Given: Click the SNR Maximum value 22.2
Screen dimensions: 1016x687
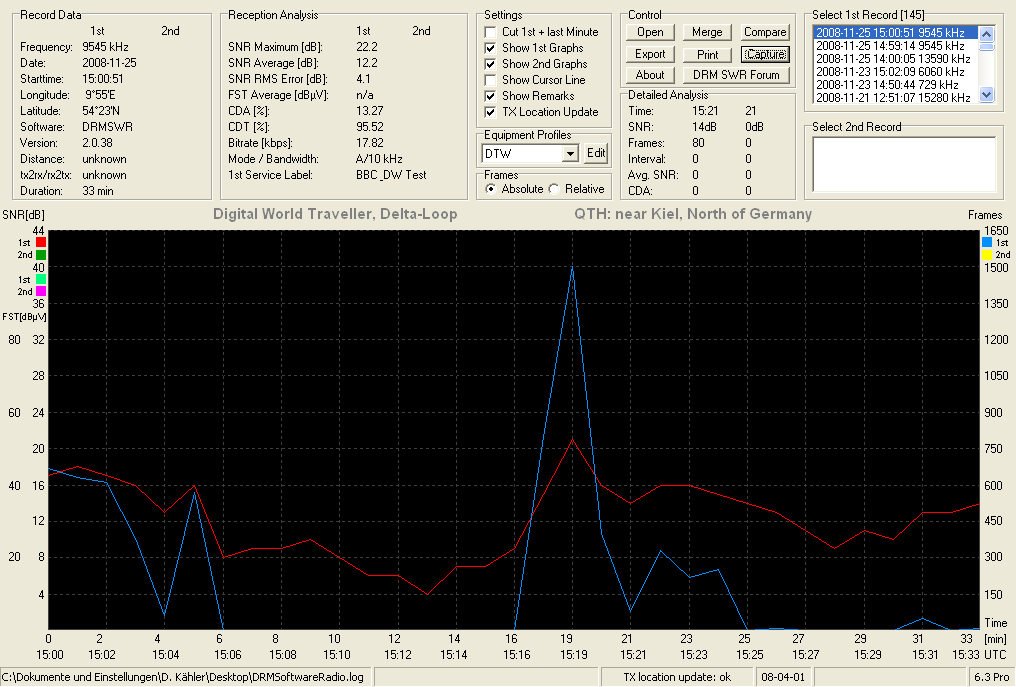Looking at the screenshot, I should (x=367, y=47).
